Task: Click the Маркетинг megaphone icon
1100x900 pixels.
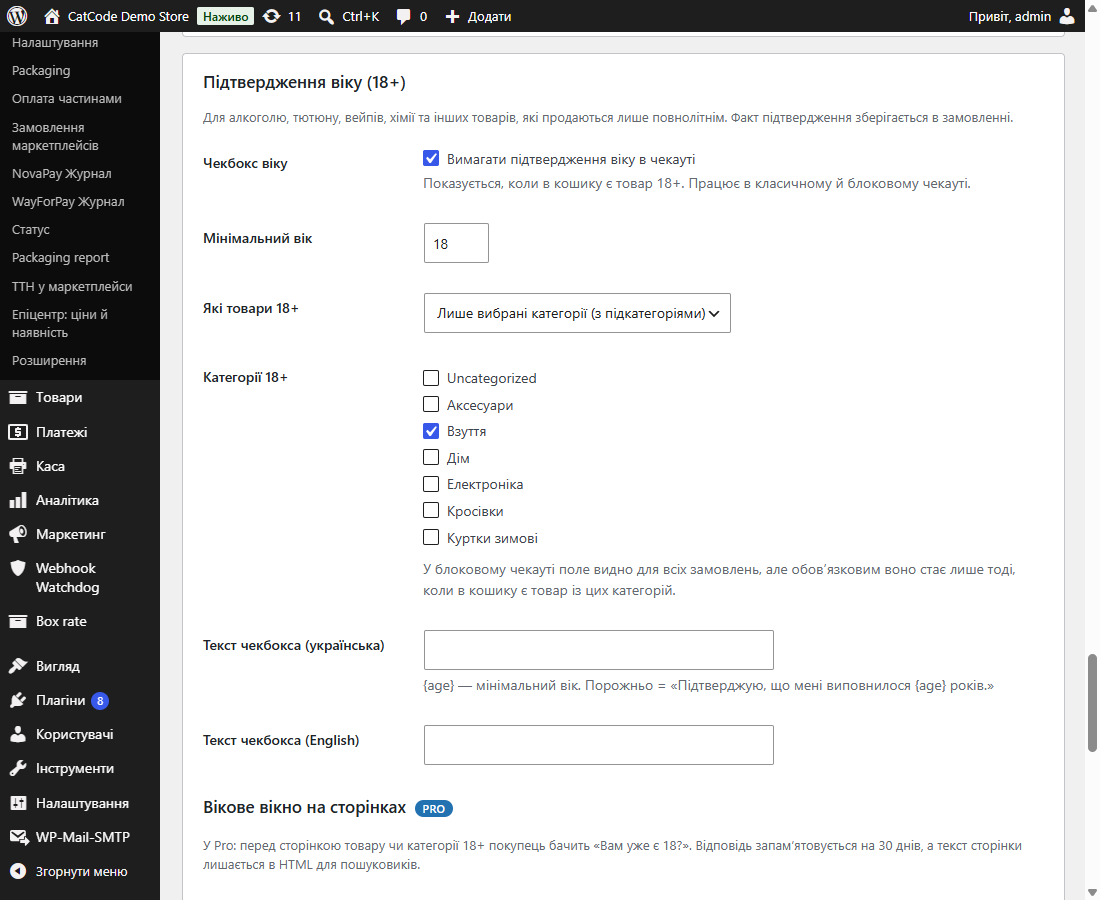Action: (x=18, y=535)
